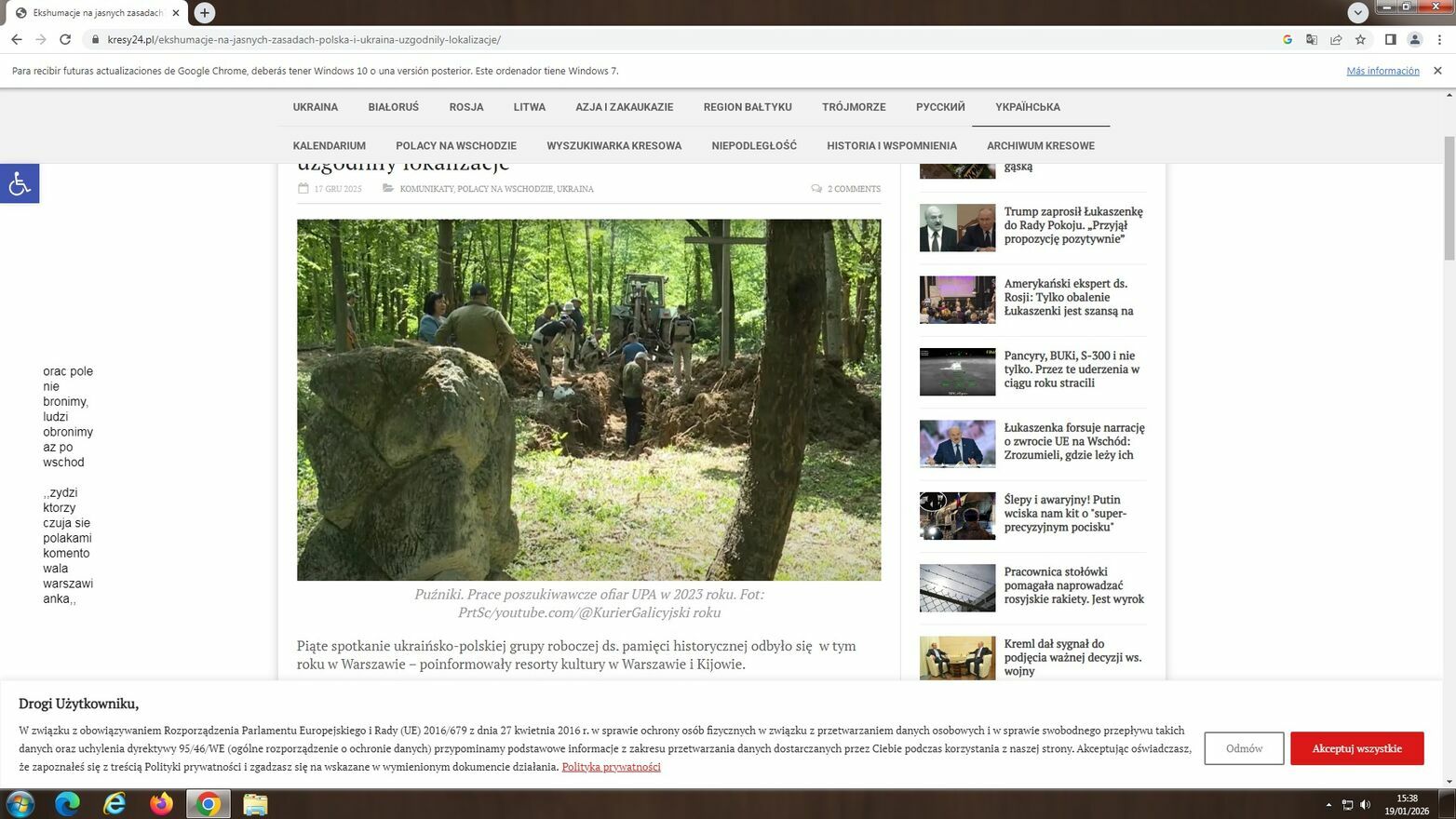Expand the tab search dropdown arrow
The height and width of the screenshot is (819, 1456).
click(x=1357, y=12)
